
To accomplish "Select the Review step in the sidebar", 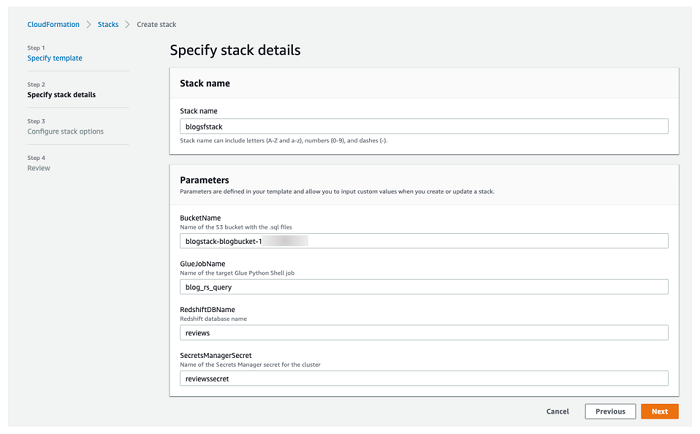I will click(x=38, y=168).
